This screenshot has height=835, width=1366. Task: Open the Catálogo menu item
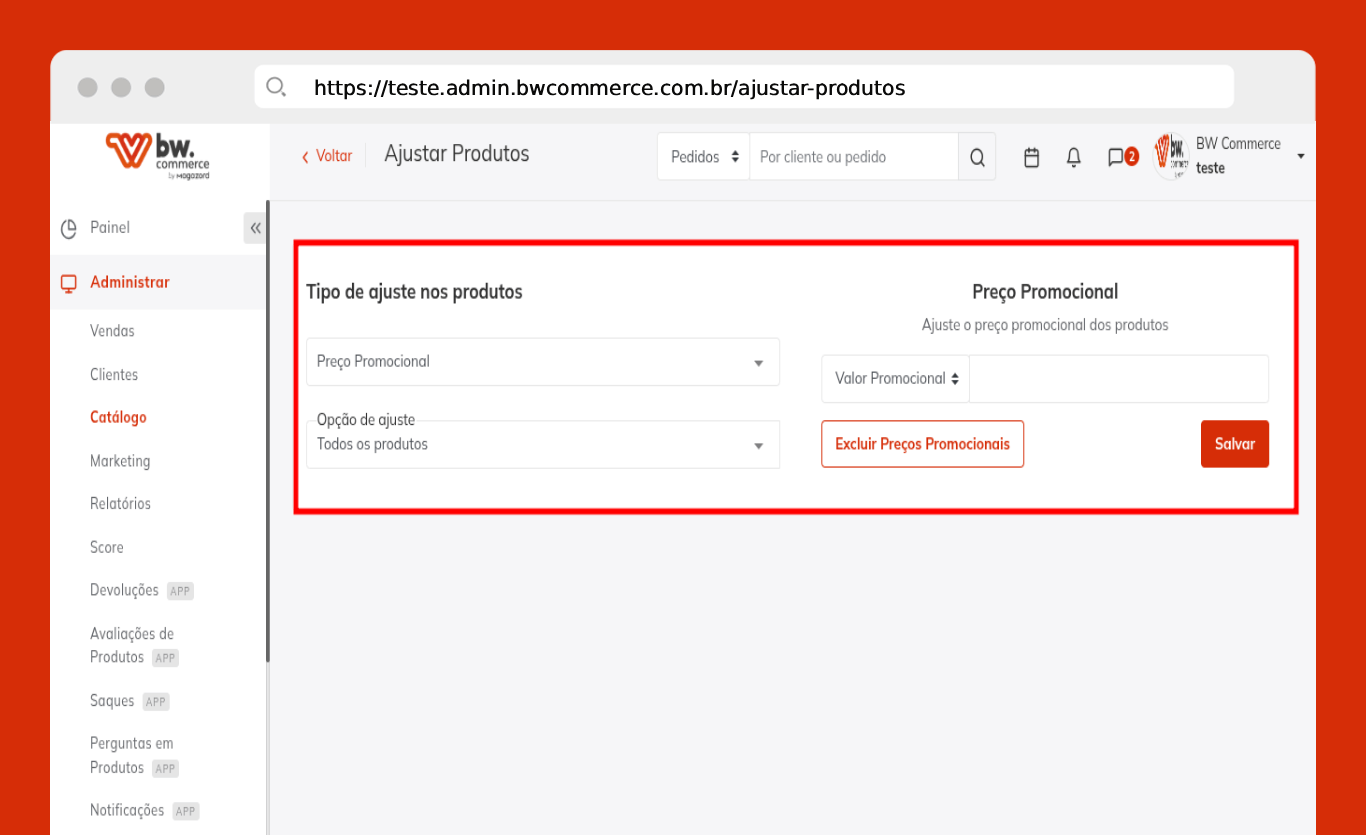pos(118,417)
